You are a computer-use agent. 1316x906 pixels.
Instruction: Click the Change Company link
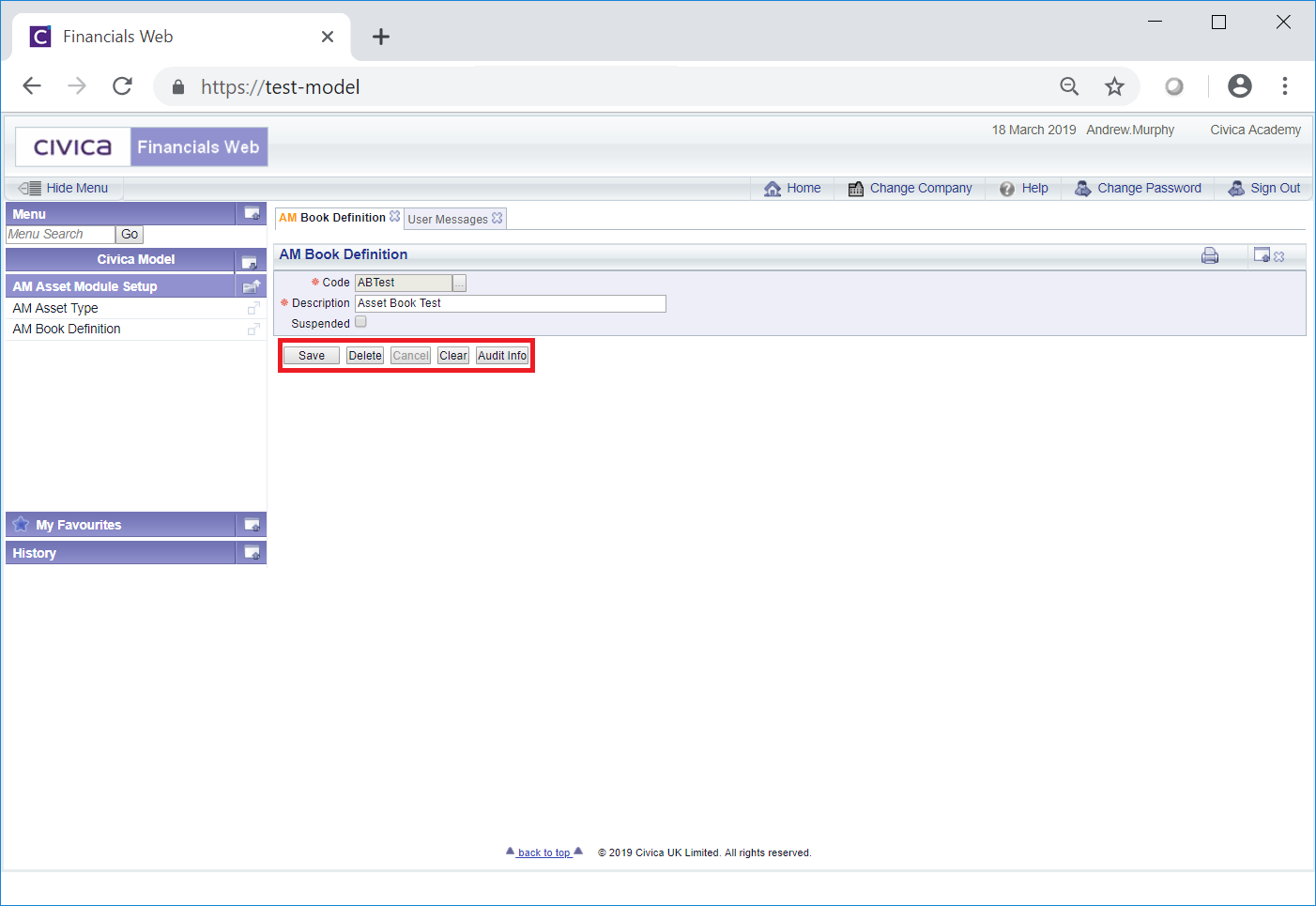921,188
